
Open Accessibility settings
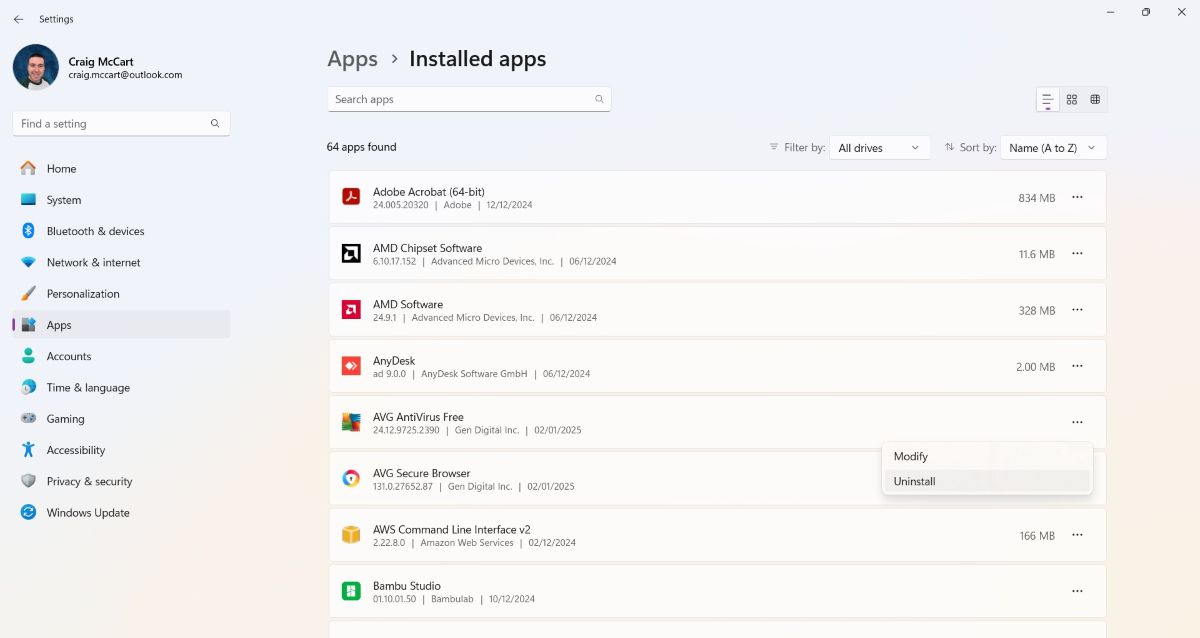[121, 450]
